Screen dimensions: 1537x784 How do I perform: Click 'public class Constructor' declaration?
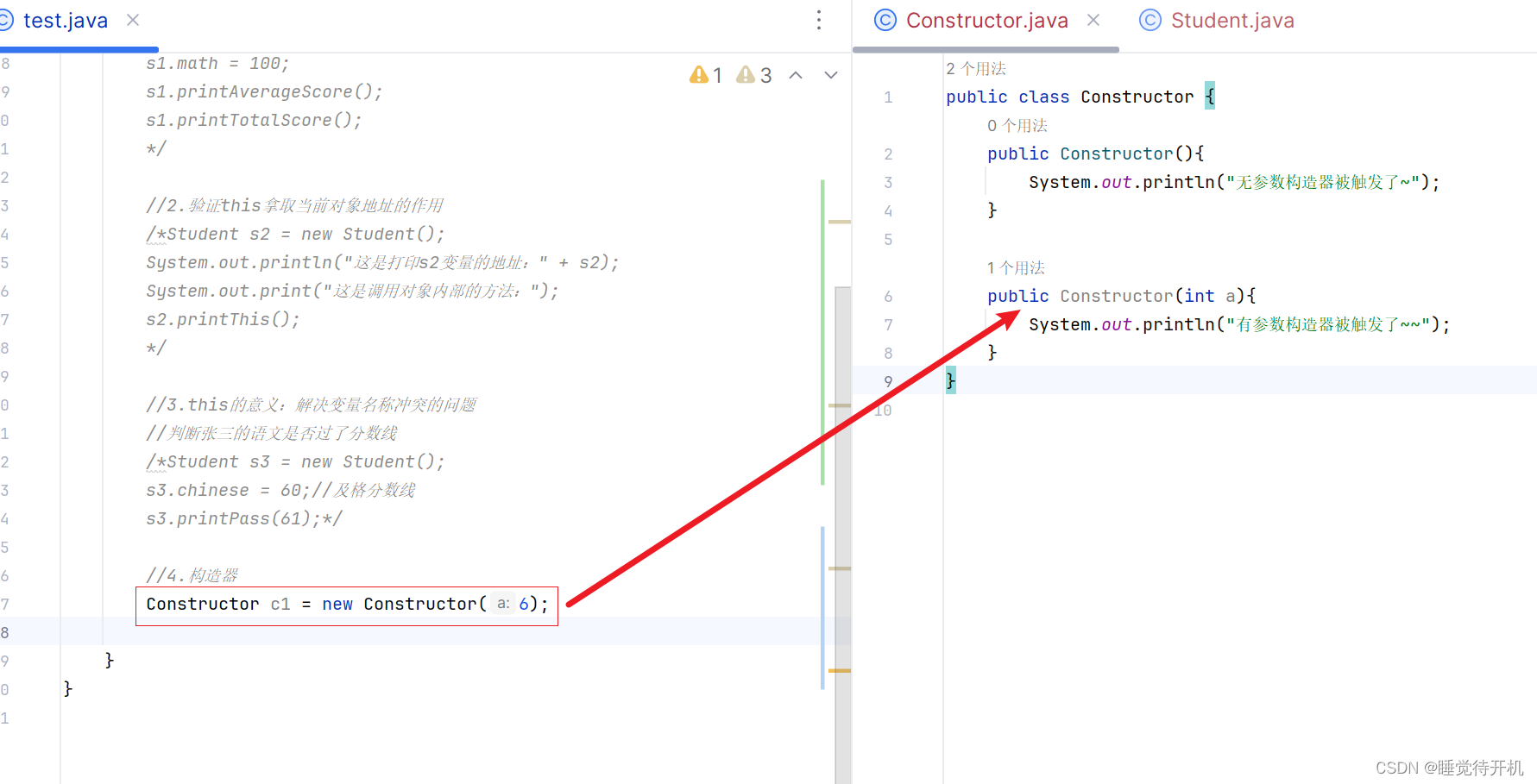1069,97
